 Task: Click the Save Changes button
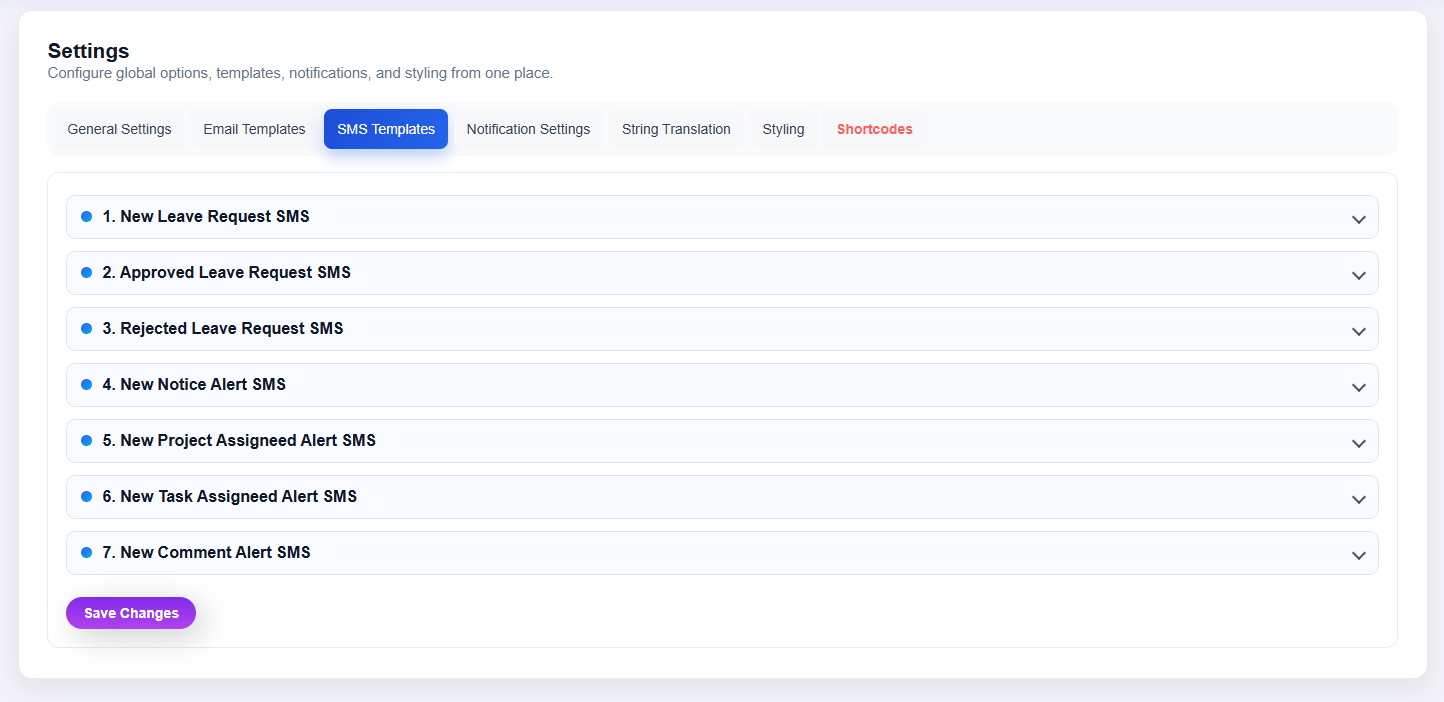click(x=131, y=613)
